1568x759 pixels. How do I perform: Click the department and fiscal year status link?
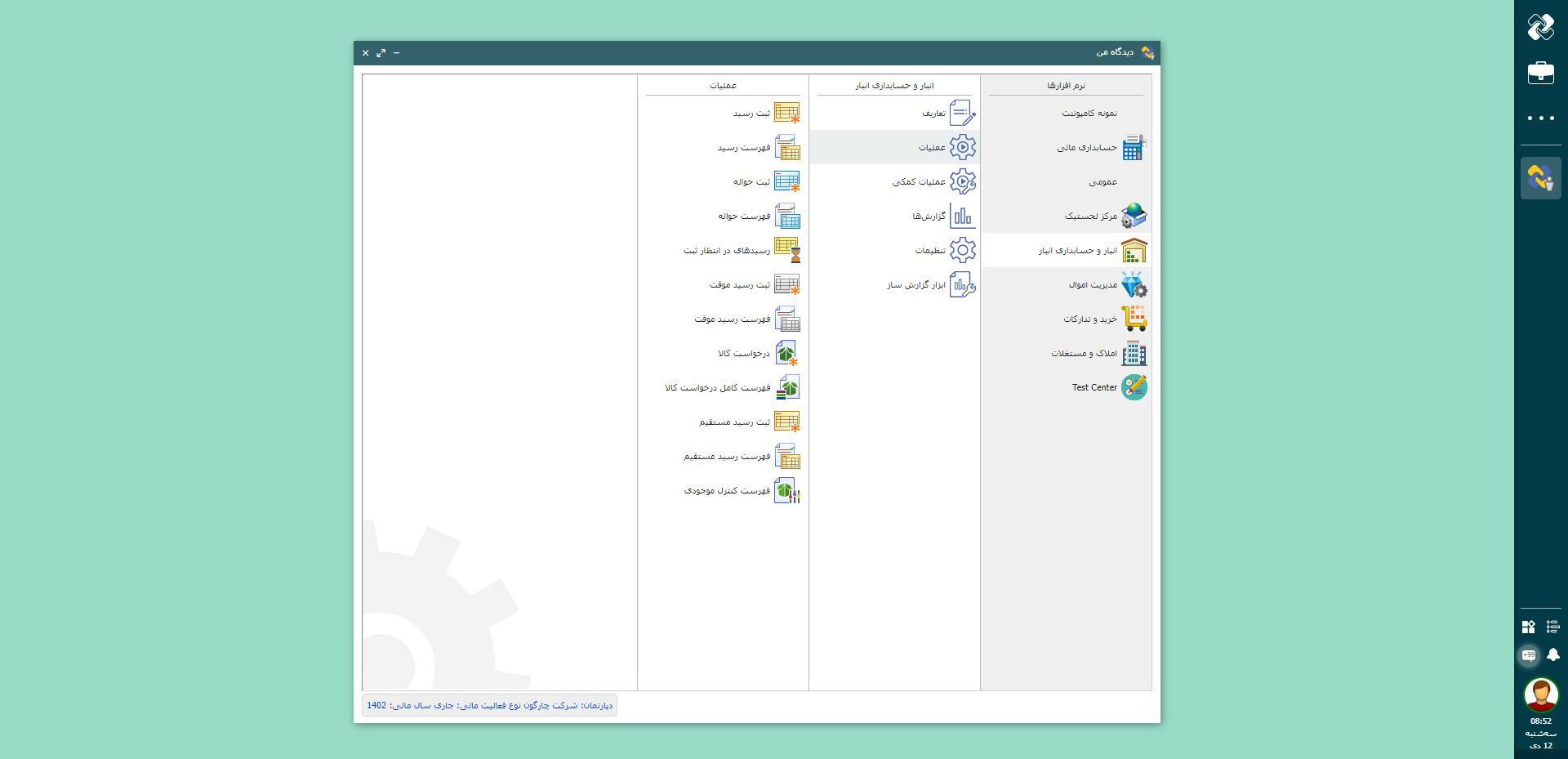[489, 705]
